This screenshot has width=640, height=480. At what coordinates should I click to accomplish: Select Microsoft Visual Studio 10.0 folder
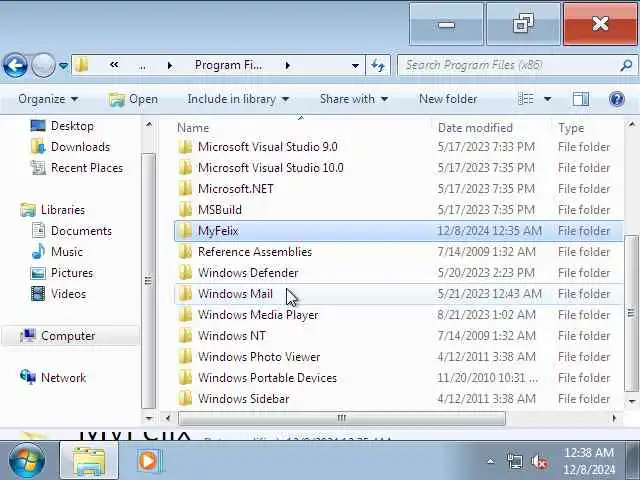point(271,168)
